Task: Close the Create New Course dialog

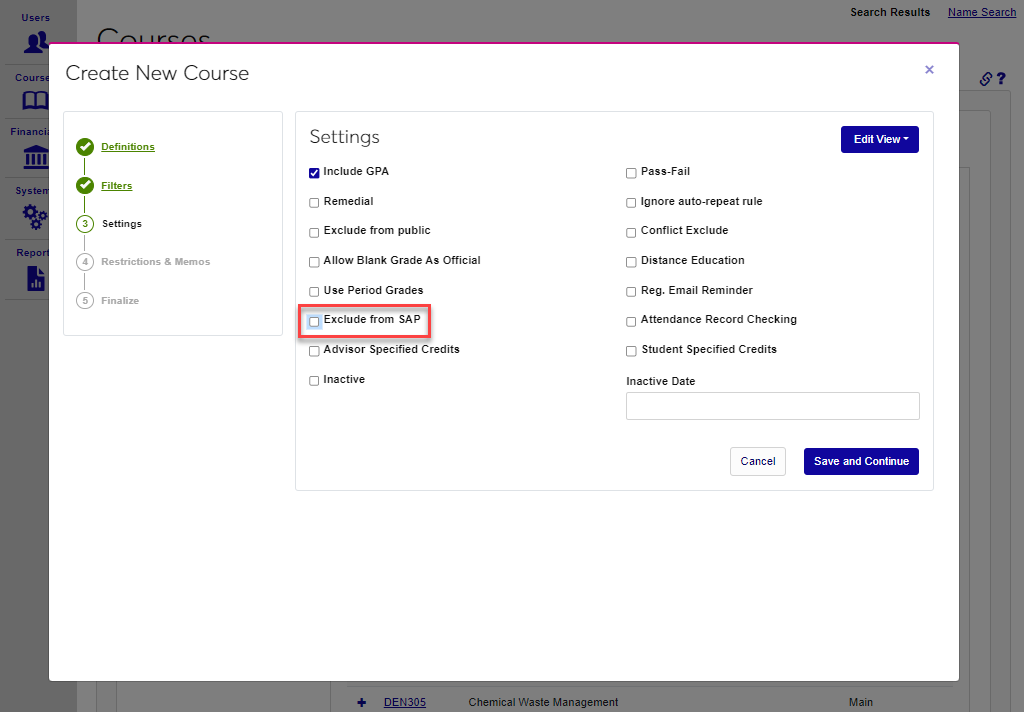Action: point(929,69)
